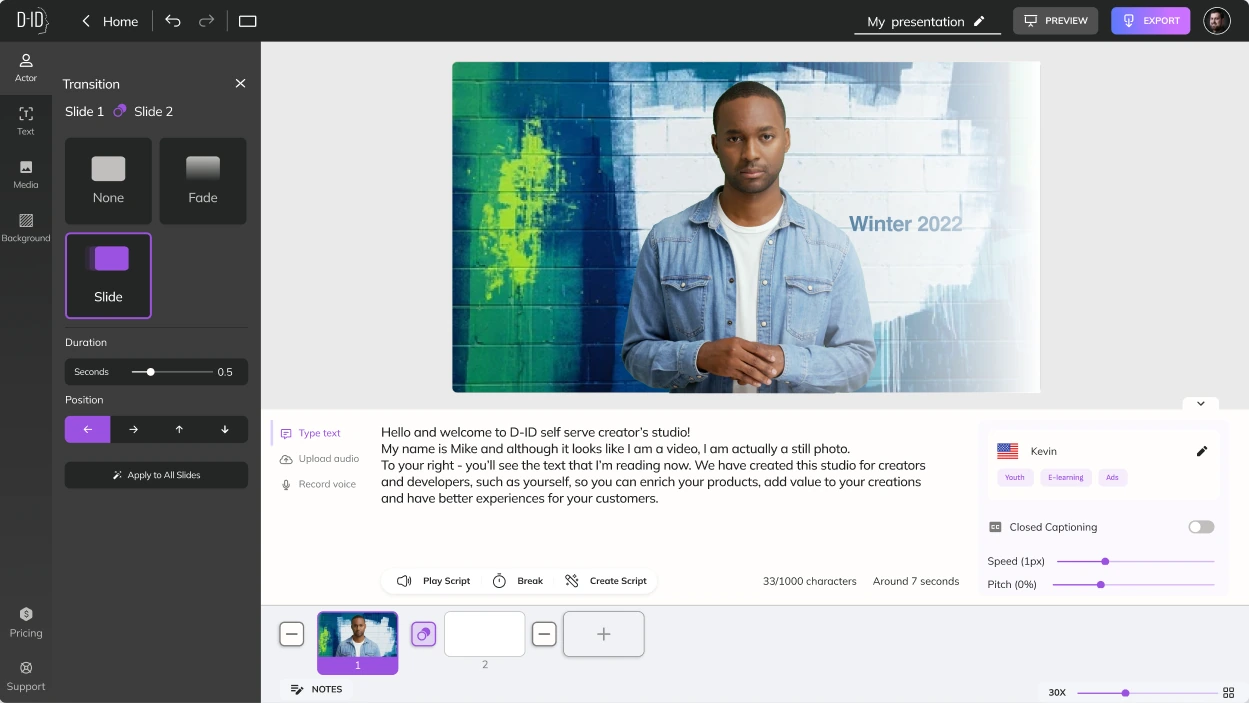Open Support from sidebar
1249x703 pixels.
pyautogui.click(x=26, y=676)
